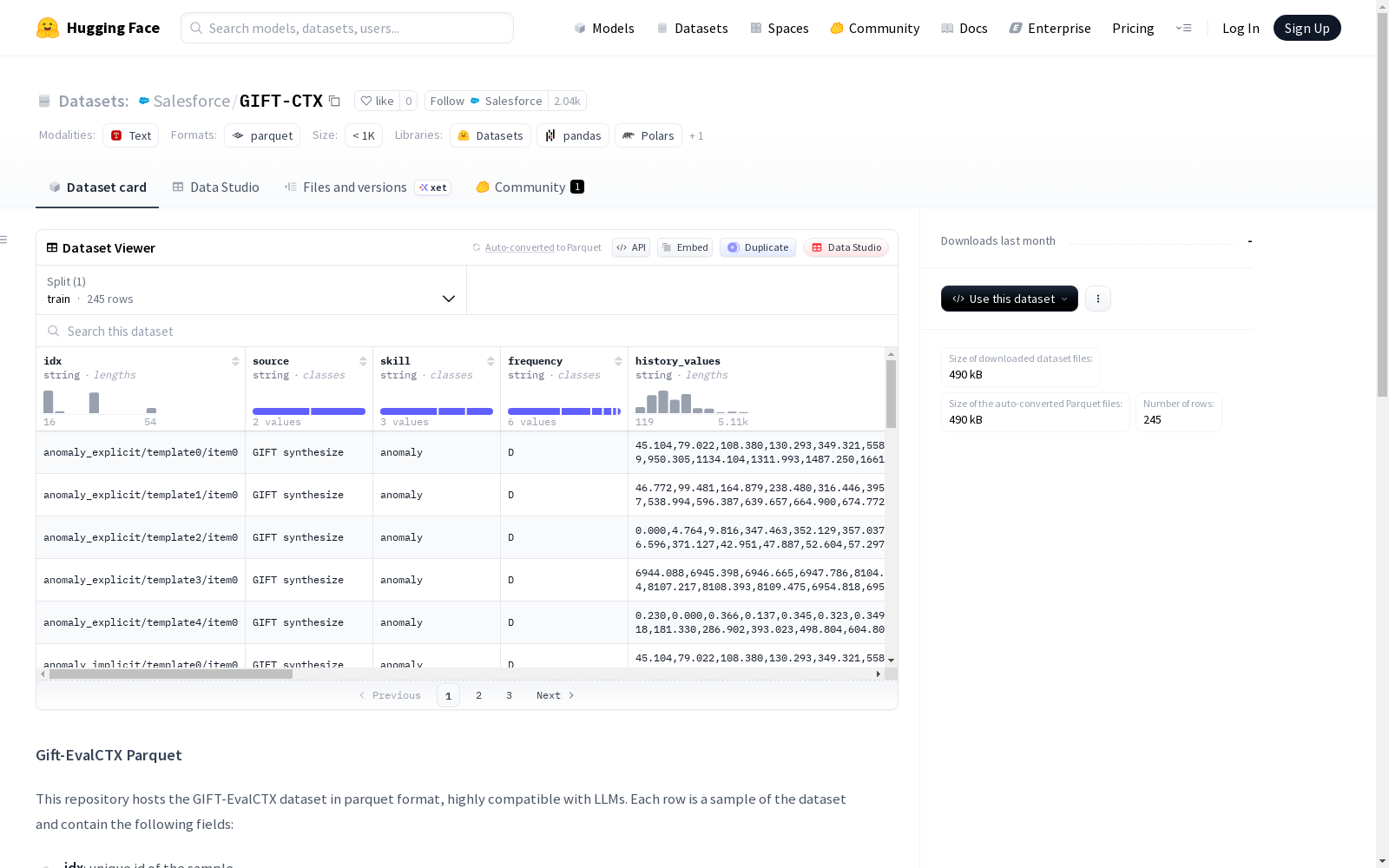Open Models in the top navigation
This screenshot has height=868, width=1389.
[x=604, y=28]
